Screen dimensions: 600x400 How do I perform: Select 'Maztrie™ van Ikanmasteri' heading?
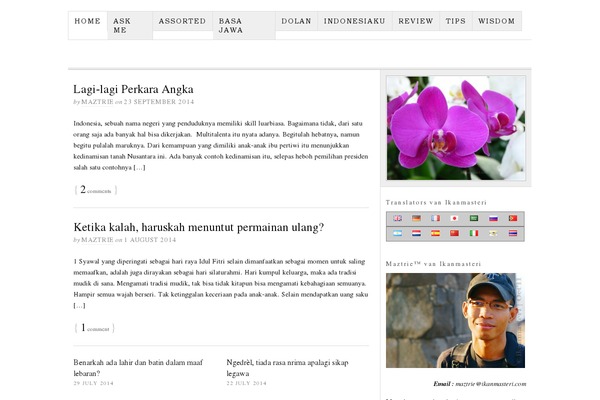(x=434, y=264)
